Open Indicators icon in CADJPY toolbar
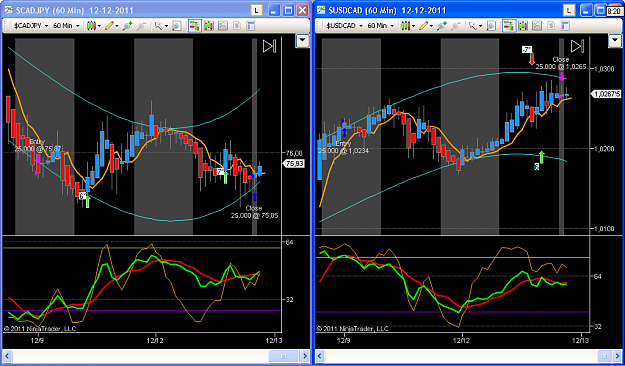This screenshot has width=625, height=366. 223,26
